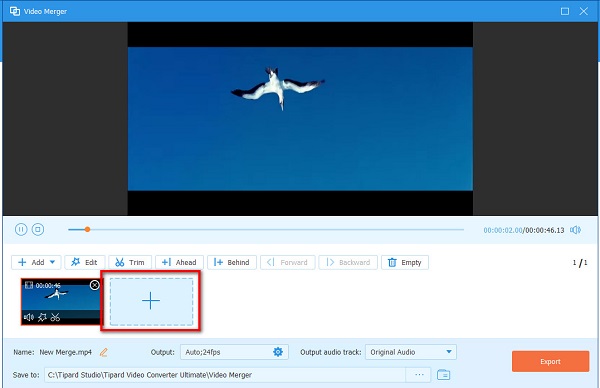The height and width of the screenshot is (388, 600).
Task: Open the Add dropdown arrow
Action: (52, 262)
